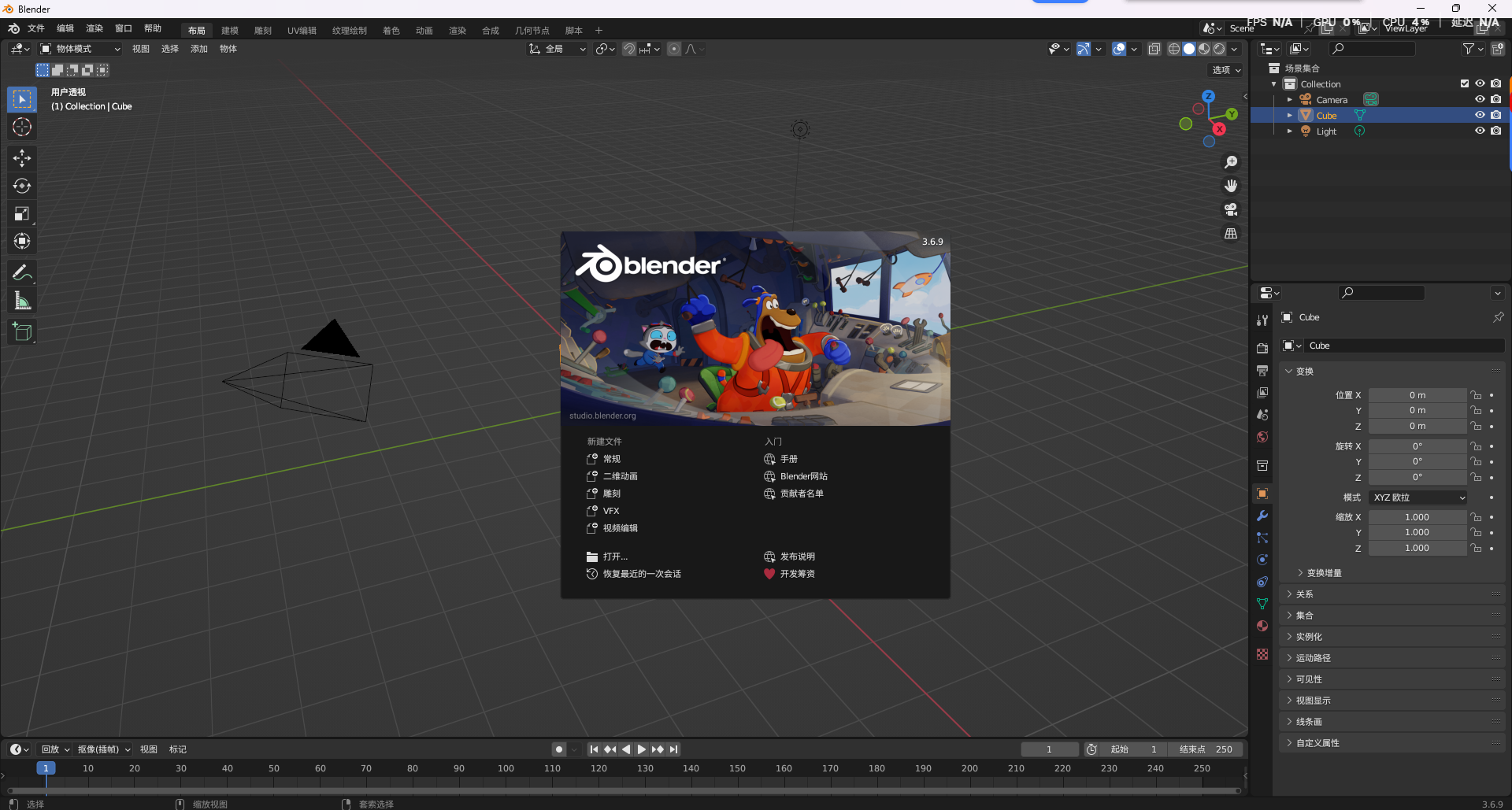Activate the Rotate tool
This screenshot has width=1512, height=810.
point(21,186)
